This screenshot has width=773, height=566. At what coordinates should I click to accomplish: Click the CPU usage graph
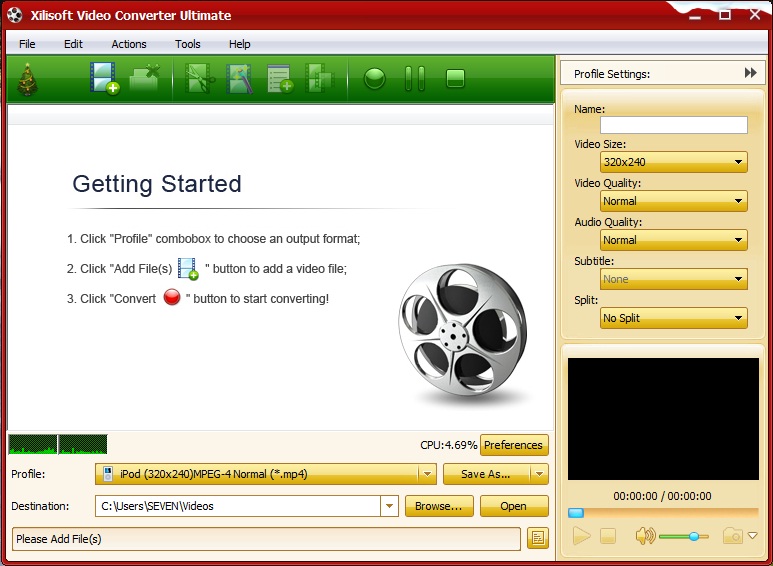pyautogui.click(x=58, y=444)
